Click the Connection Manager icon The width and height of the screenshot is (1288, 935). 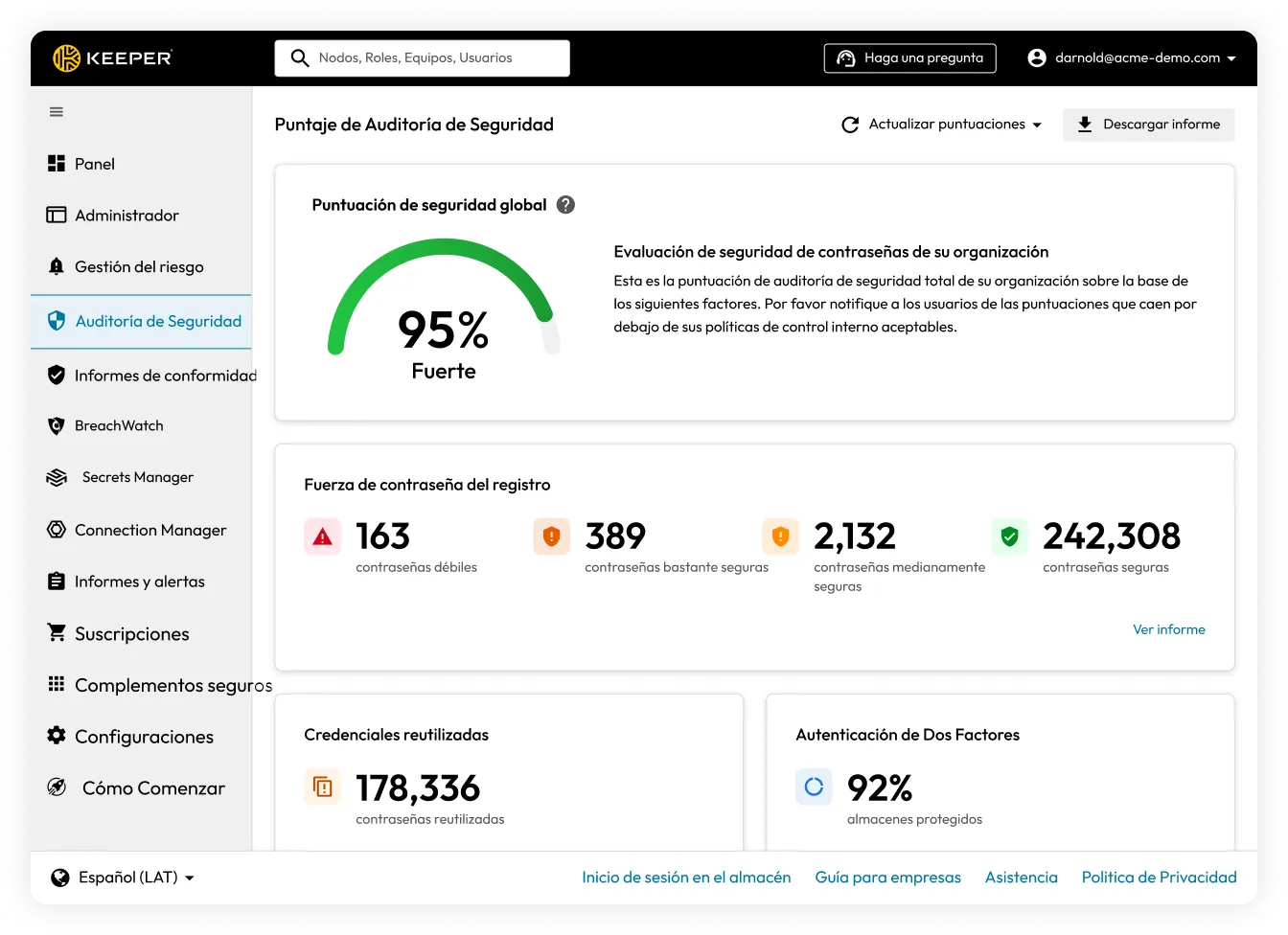point(57,530)
